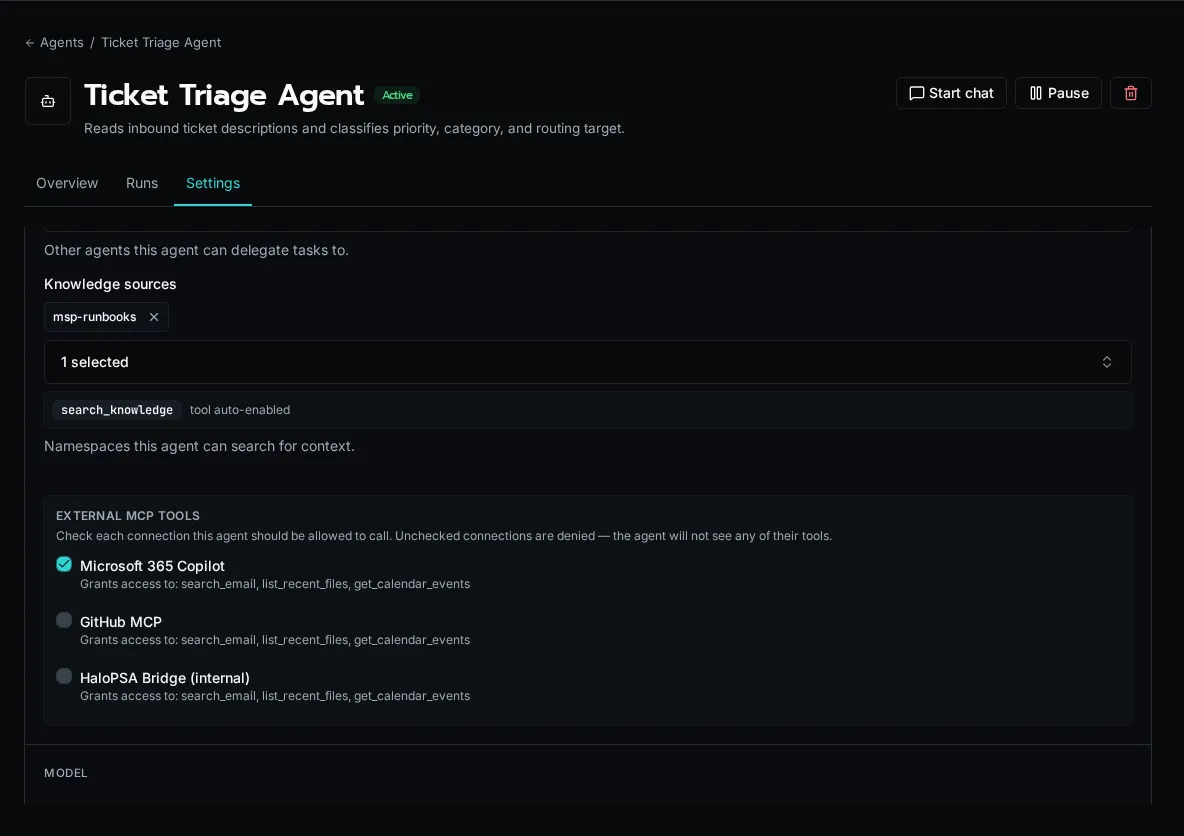This screenshot has height=836, width=1184.
Task: Uncheck the Microsoft 365 Copilot connection
Action: (x=64, y=564)
